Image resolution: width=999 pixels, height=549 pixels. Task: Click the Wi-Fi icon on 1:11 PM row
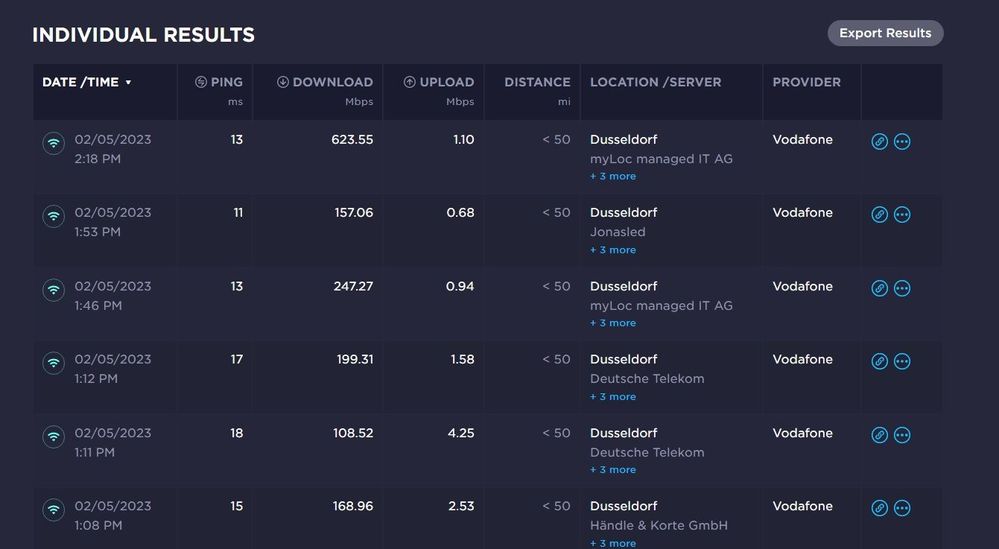point(54,436)
